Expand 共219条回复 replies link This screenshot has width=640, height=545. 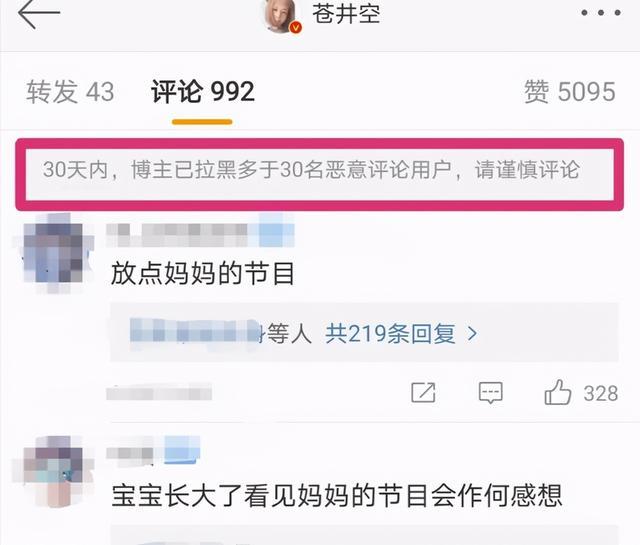click(390, 334)
